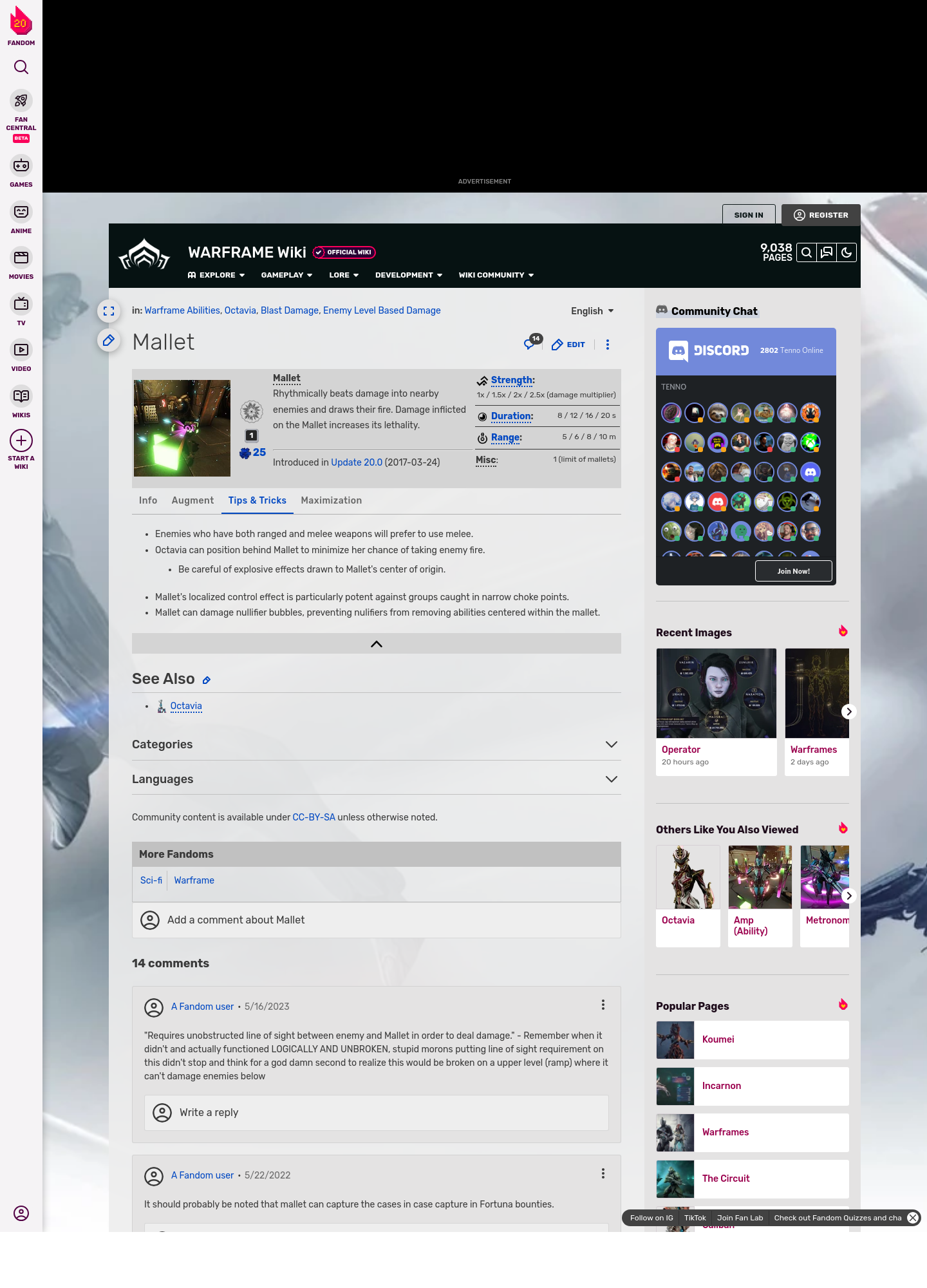Open the Movies sidebar icon
Viewport: 927px width, 1288px height.
[x=21, y=258]
